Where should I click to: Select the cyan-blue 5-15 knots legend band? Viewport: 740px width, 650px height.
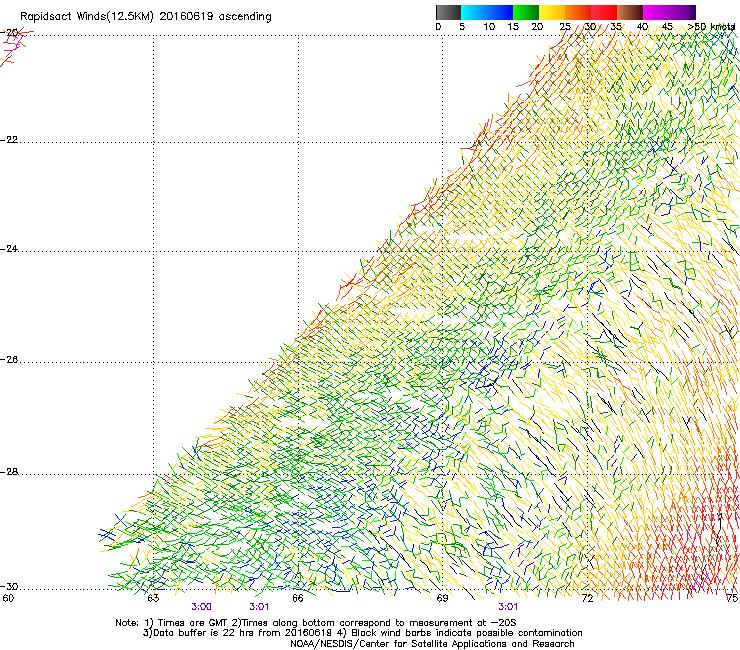point(487,12)
